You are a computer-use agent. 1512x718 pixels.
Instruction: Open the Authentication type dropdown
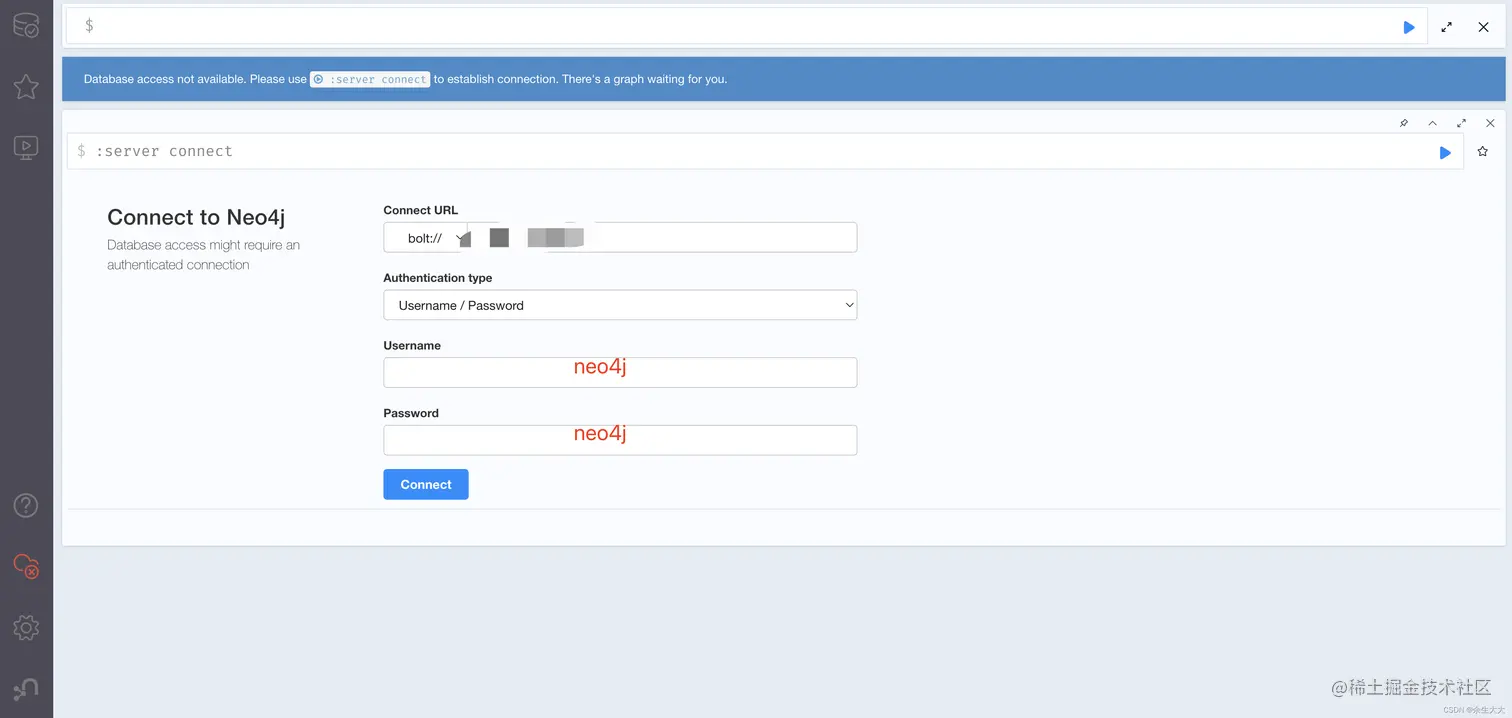click(620, 305)
